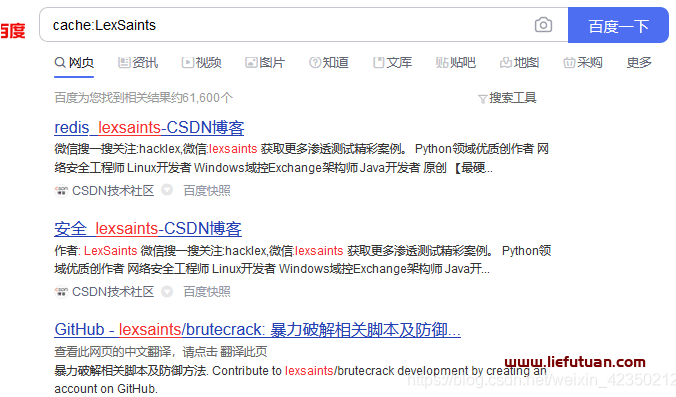Click the 资讯 tab news icon

pos(124,63)
